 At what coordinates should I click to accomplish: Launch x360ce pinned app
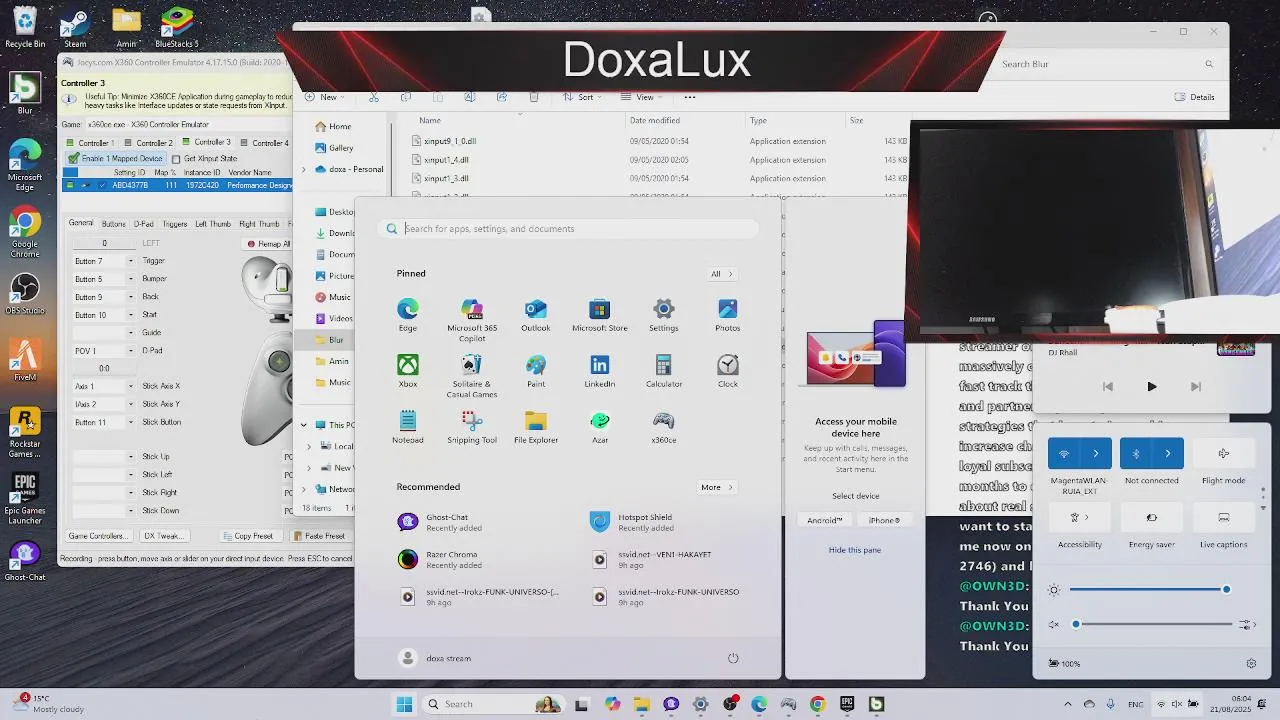point(664,427)
